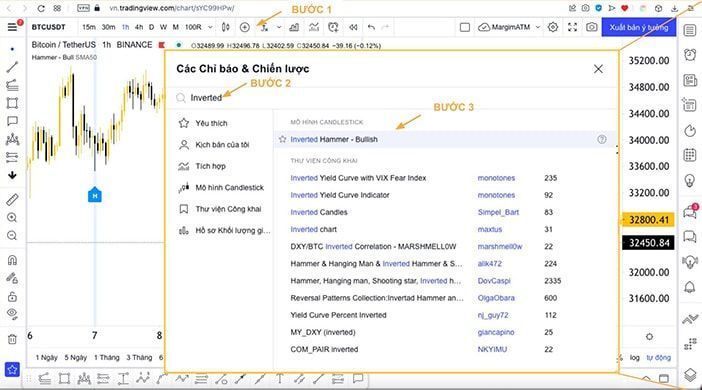The image size is (702, 390).
Task: Open help icon for Inverted Hammer - Bullish
Action: tap(602, 139)
